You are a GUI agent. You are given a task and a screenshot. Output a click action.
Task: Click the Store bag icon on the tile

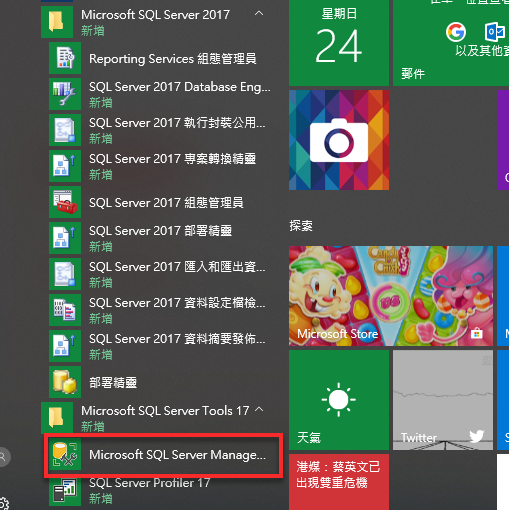(x=477, y=333)
